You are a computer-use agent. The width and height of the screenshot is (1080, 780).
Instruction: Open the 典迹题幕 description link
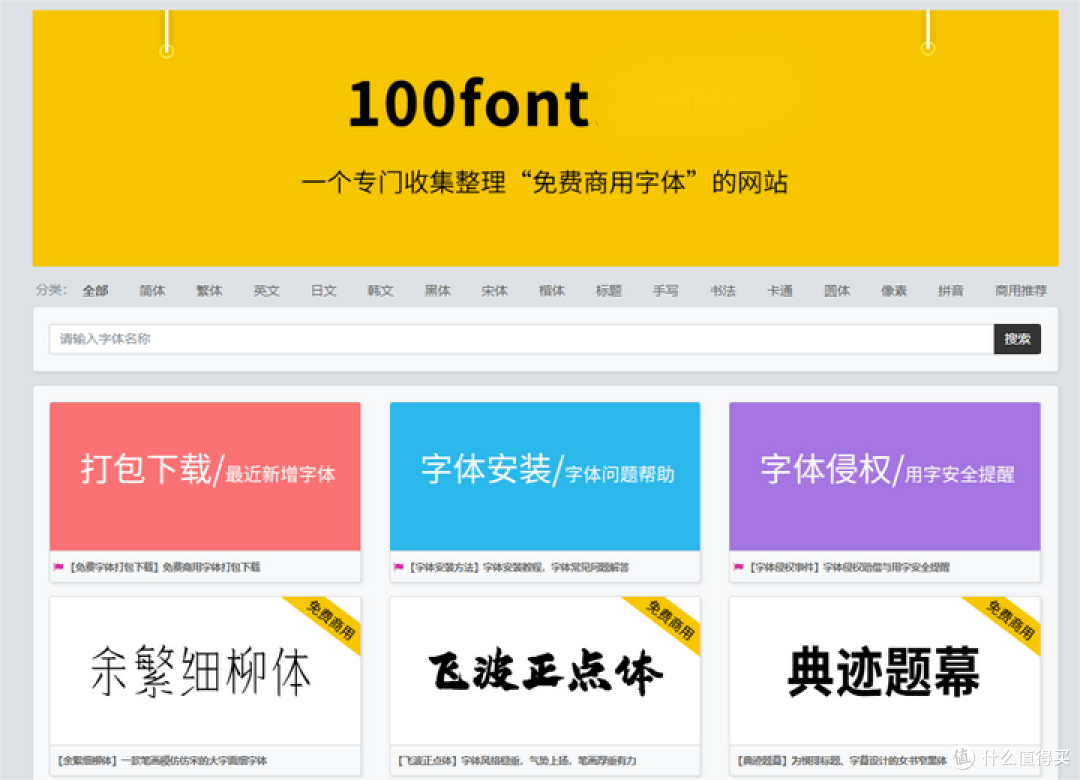coord(842,761)
